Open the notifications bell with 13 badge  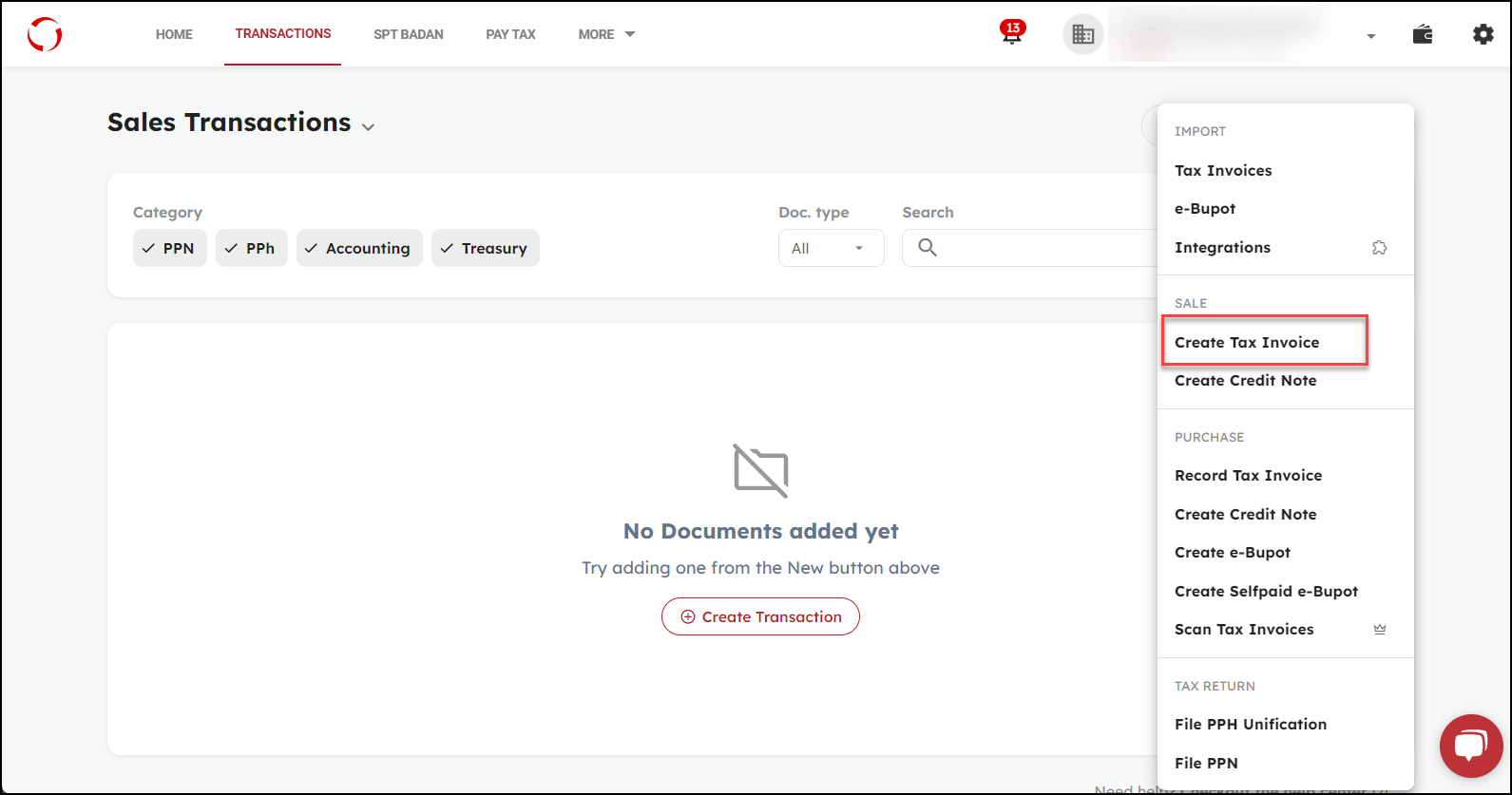[1012, 34]
